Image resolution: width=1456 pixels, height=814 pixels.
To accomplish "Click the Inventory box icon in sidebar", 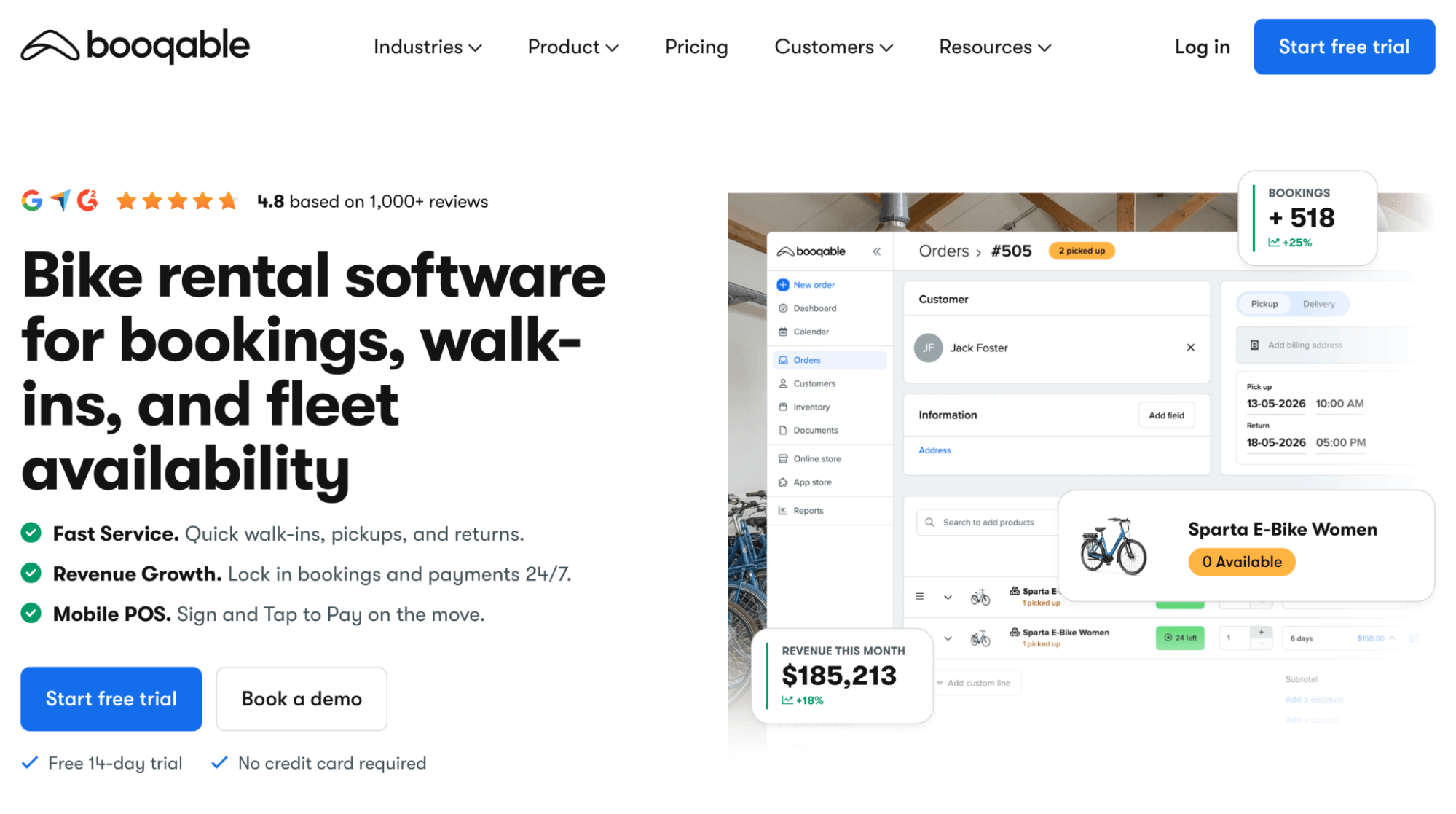I will (783, 407).
